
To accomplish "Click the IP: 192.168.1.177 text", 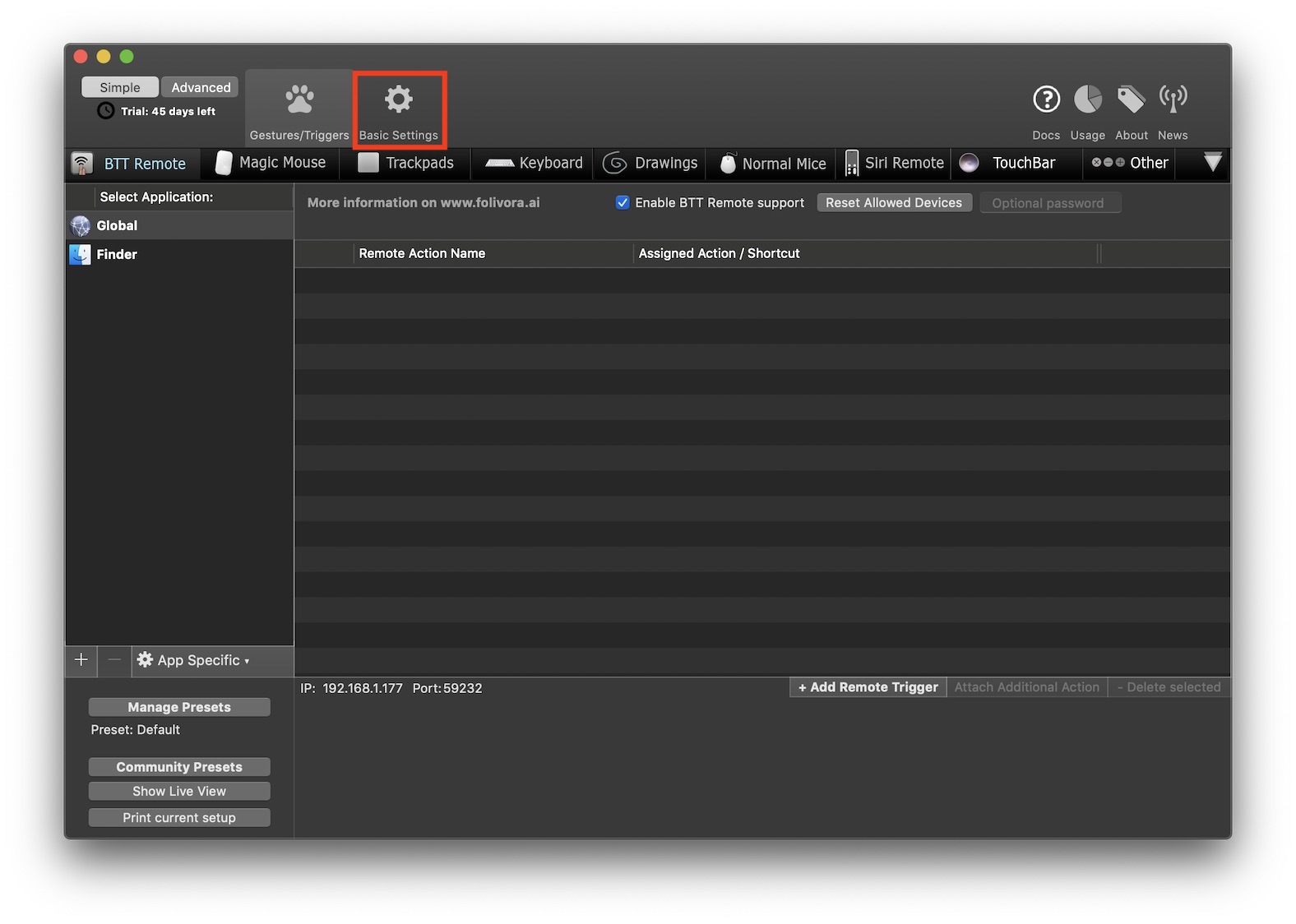I will click(x=351, y=688).
